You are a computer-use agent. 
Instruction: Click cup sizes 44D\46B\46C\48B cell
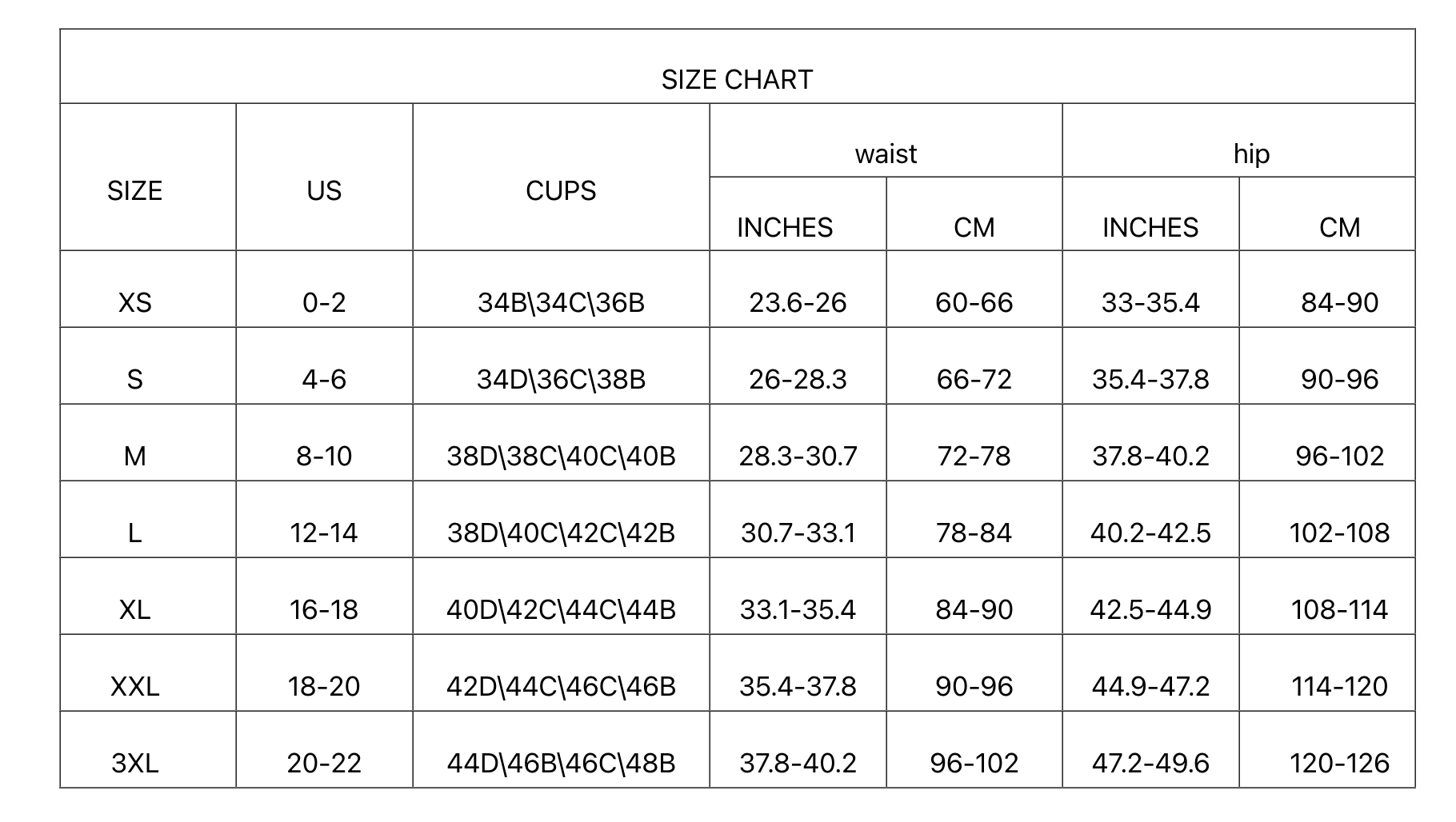click(561, 763)
